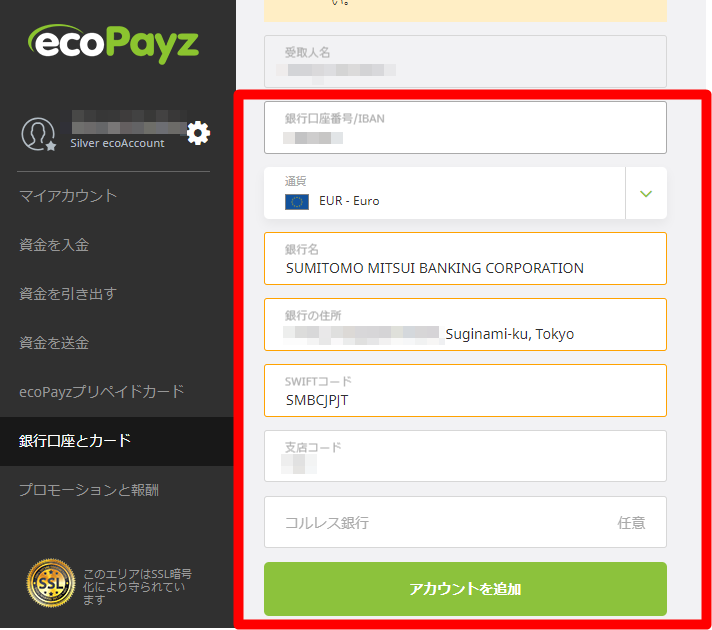Click the アカウントを追加 button
The width and height of the screenshot is (712, 630).
tap(465, 589)
